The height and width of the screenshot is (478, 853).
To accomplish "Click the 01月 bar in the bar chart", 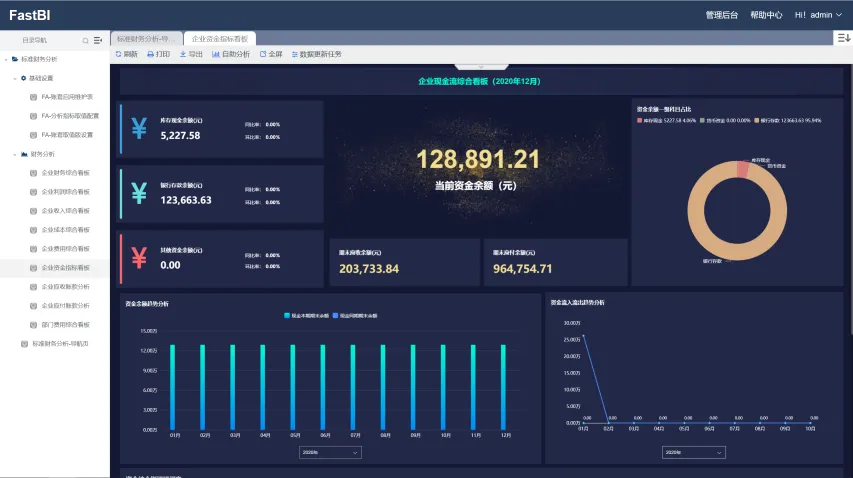I will point(172,387).
